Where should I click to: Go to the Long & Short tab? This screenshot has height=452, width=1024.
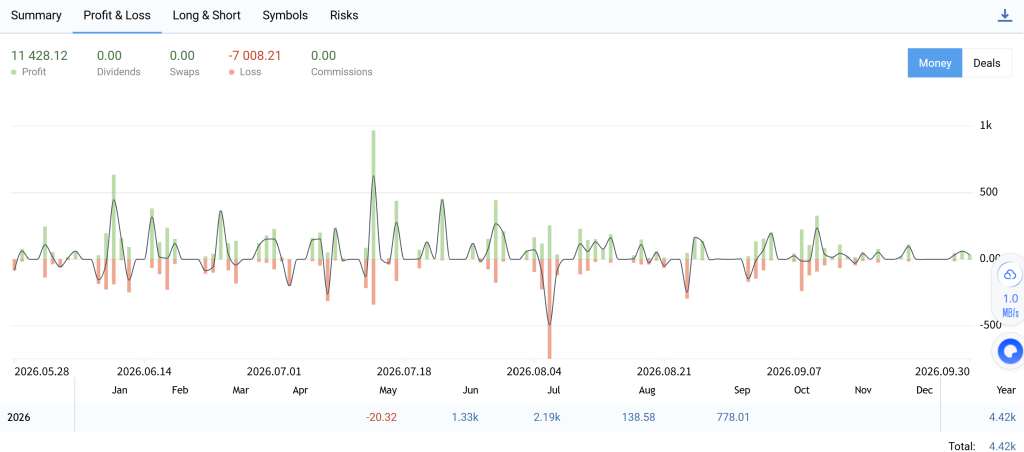(x=206, y=16)
